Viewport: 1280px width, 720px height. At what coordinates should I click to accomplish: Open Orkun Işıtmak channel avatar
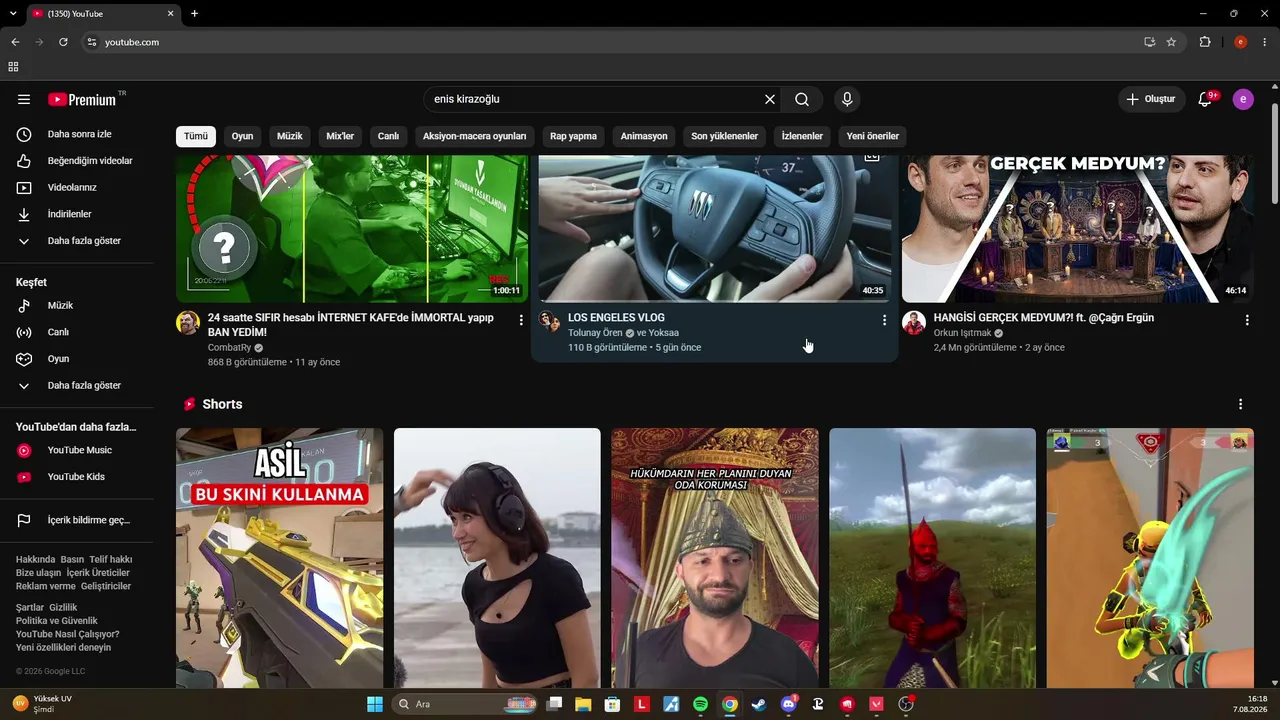pyautogui.click(x=914, y=322)
